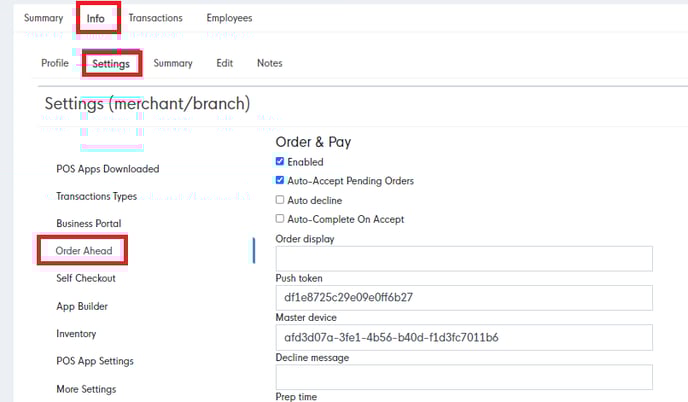This screenshot has height=402, width=688.
Task: Click the Order display input field
Action: click(x=463, y=259)
